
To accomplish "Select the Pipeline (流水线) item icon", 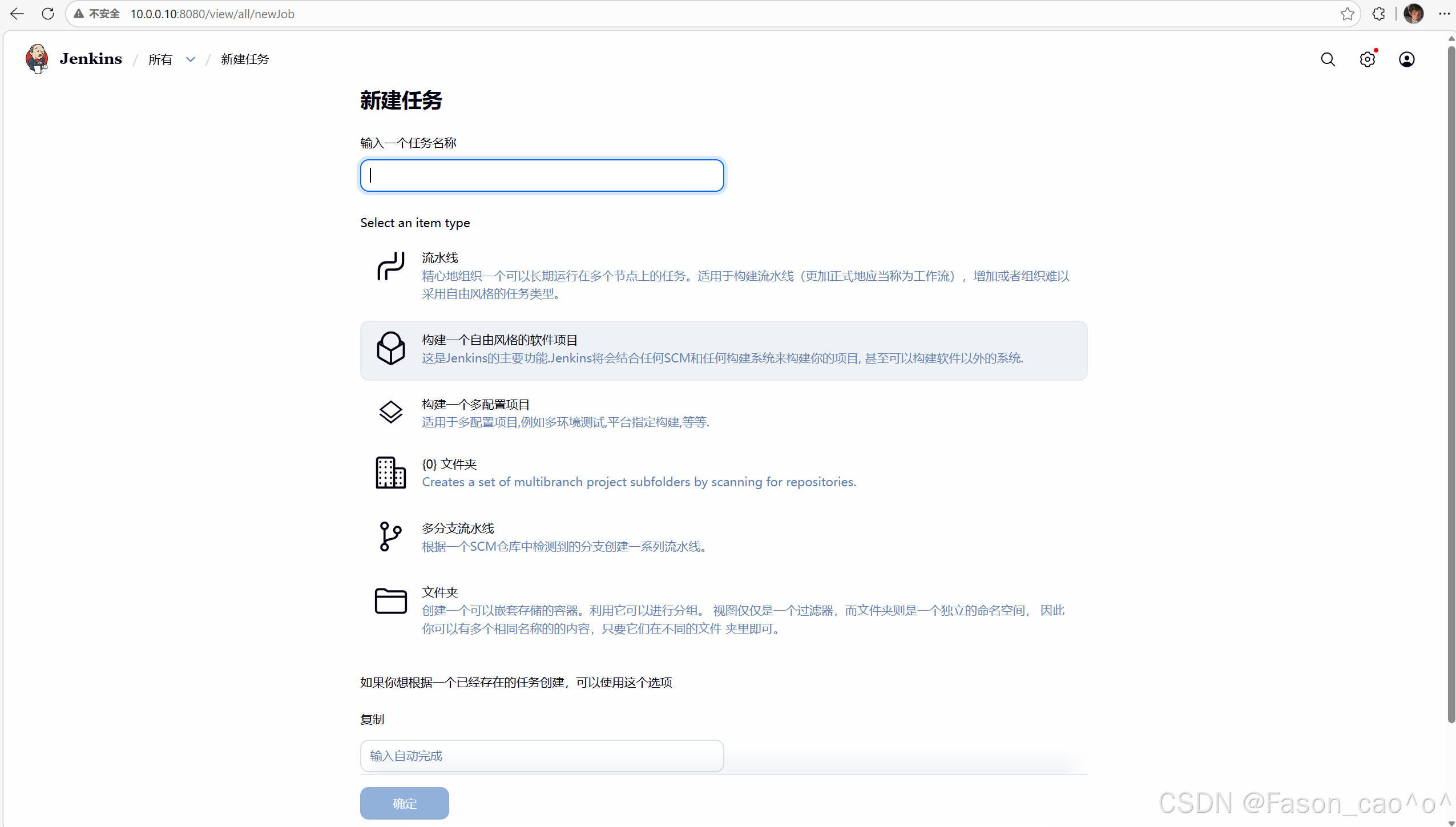I will click(390, 266).
